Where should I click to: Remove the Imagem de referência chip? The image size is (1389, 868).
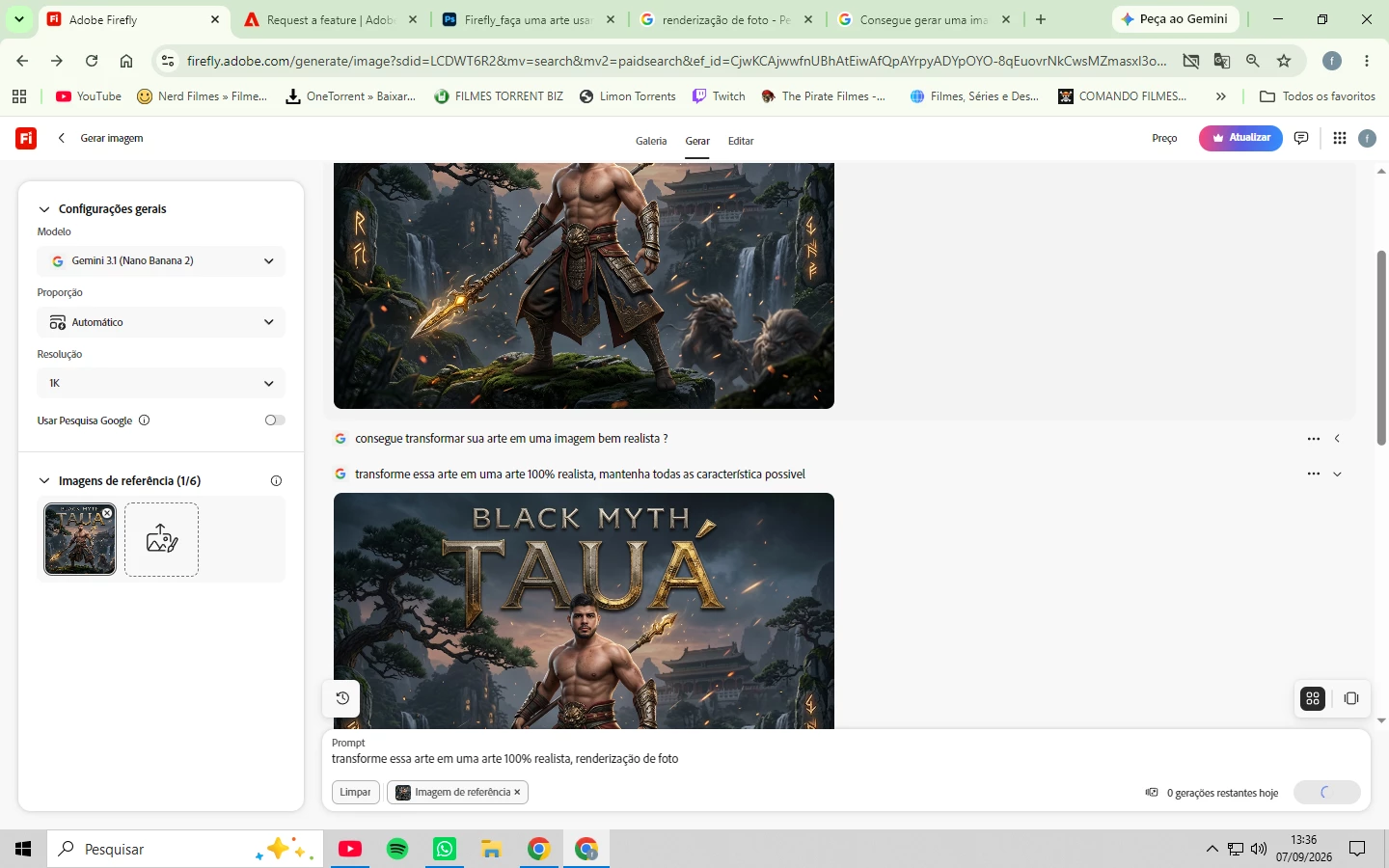(x=517, y=792)
